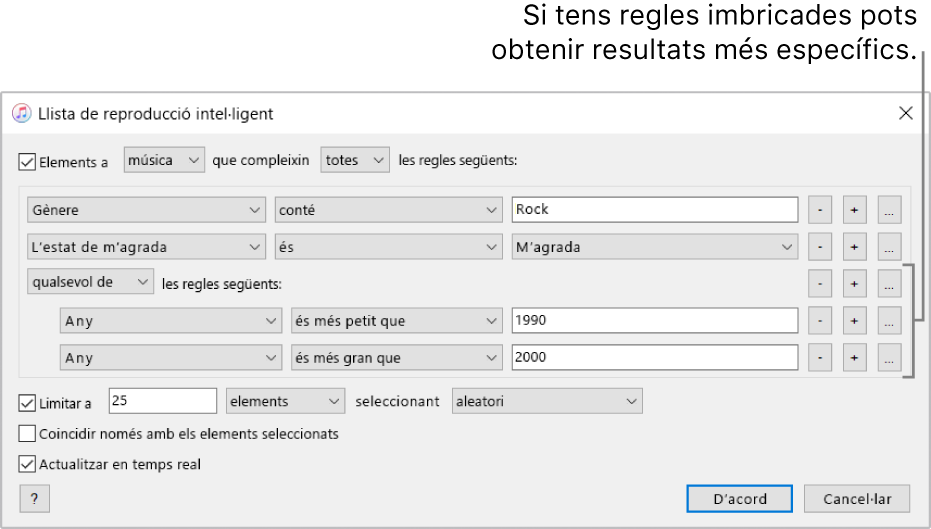Open the qualsevol de dropdown
The width and height of the screenshot is (931, 529).
(90, 282)
